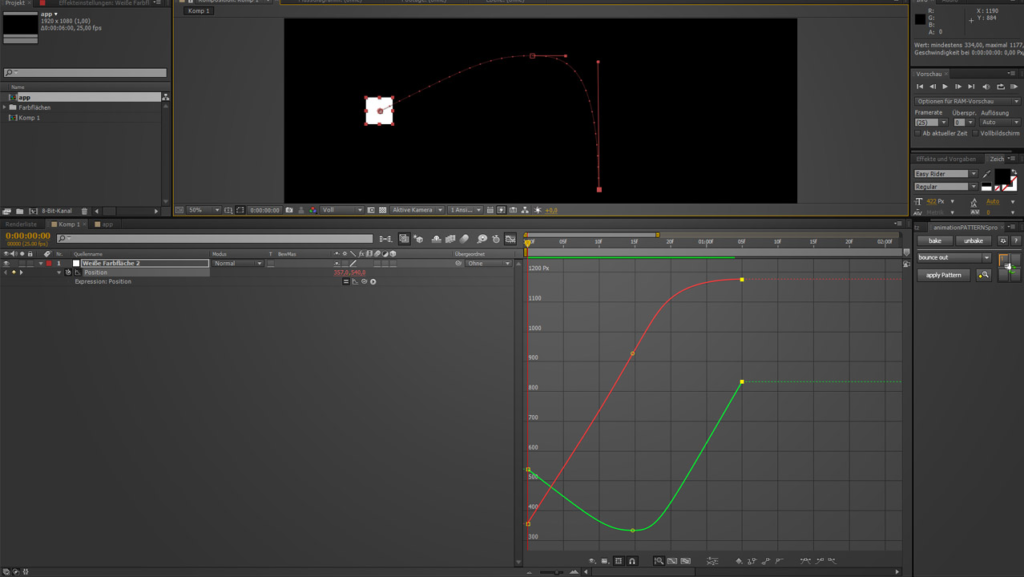Click the eyedropper in the character panel
The width and height of the screenshot is (1024, 577).
[987, 174]
